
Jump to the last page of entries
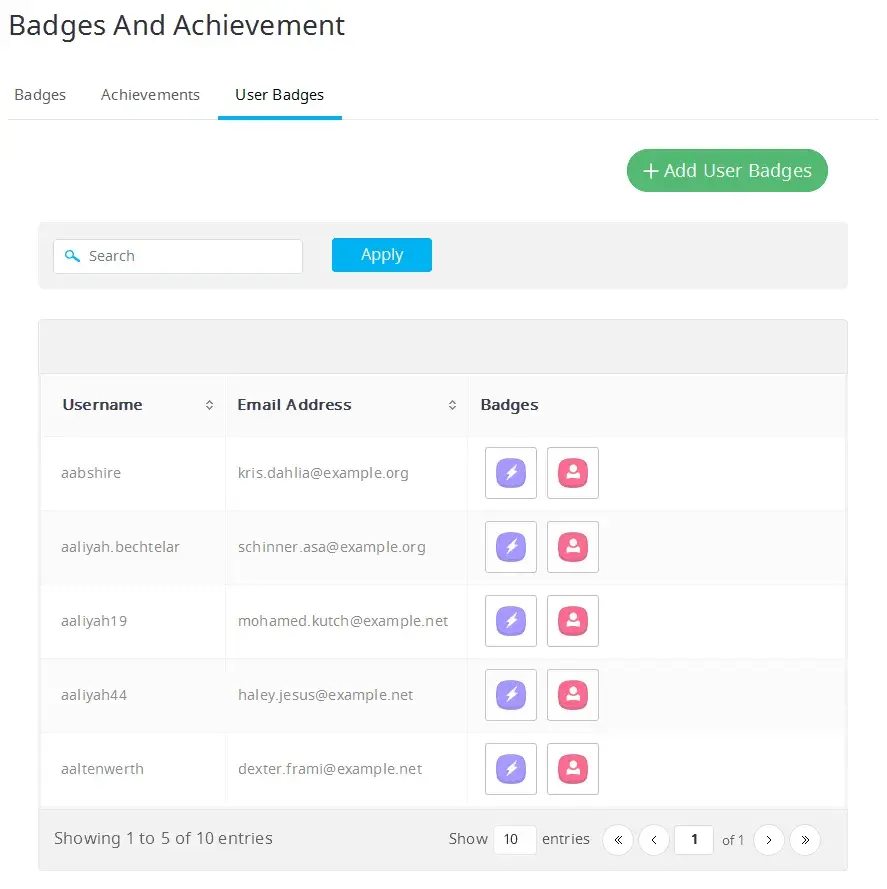[x=805, y=840]
